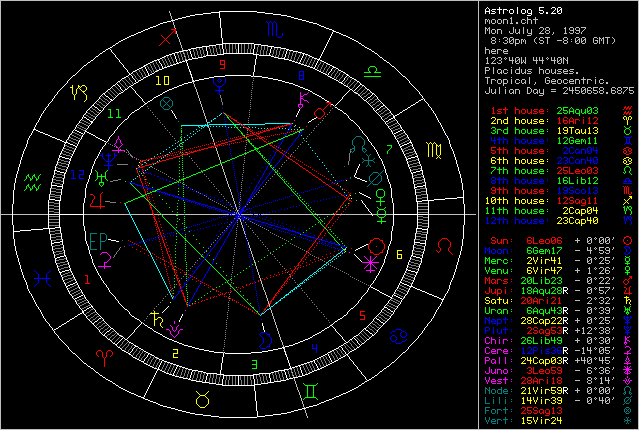The width and height of the screenshot is (639, 430).
Task: Select the Mars glyph at end of Mars row
Action: tap(628, 281)
